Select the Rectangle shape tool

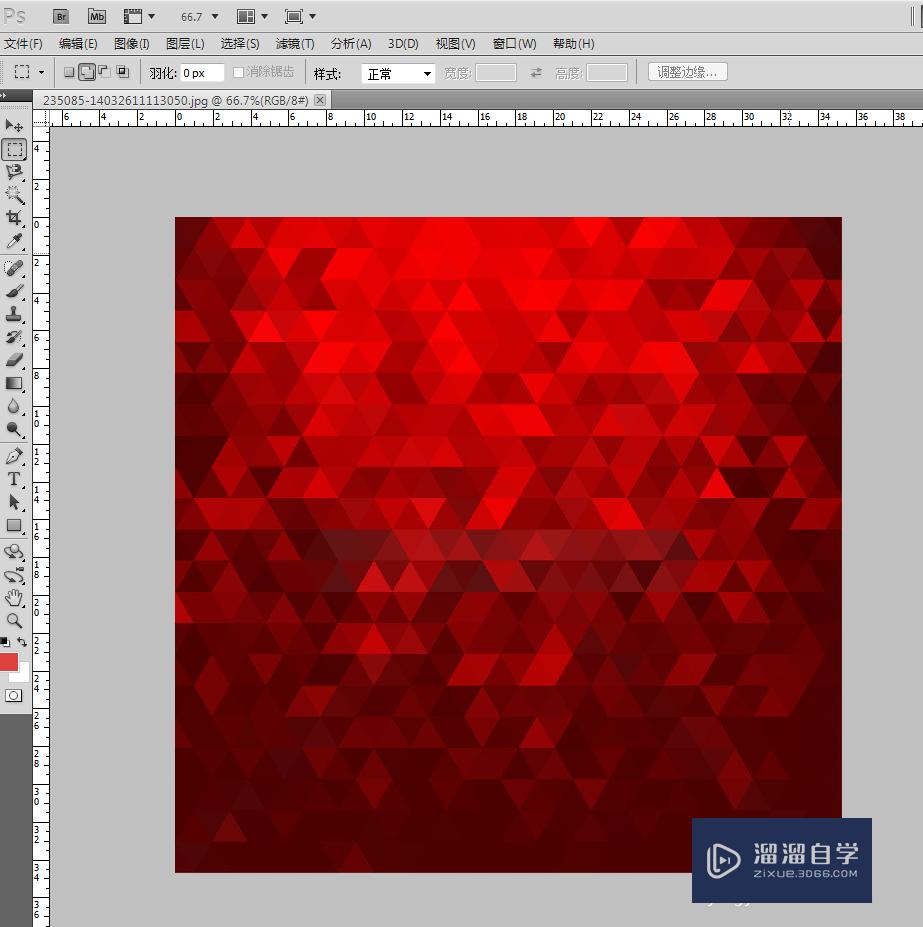[x=14, y=526]
